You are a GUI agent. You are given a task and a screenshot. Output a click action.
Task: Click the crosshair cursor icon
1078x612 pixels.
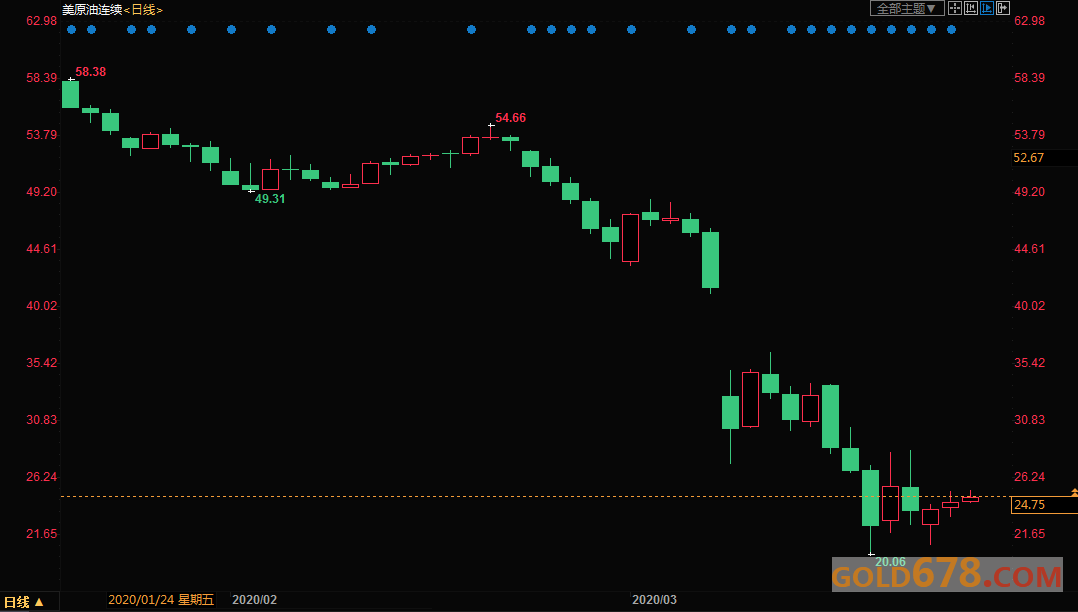pyautogui.click(x=955, y=8)
